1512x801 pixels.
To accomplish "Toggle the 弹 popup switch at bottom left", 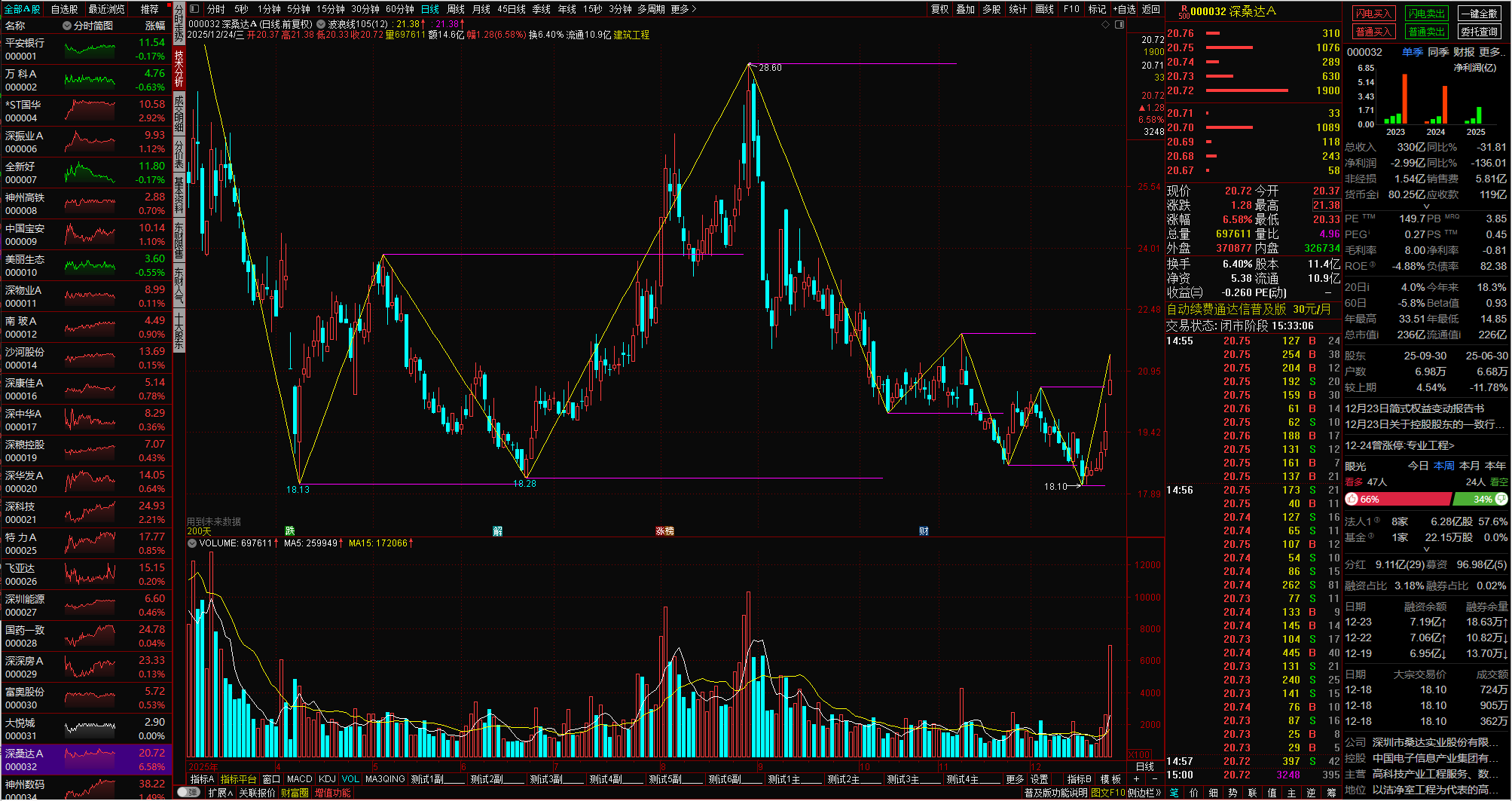I will 189,792.
